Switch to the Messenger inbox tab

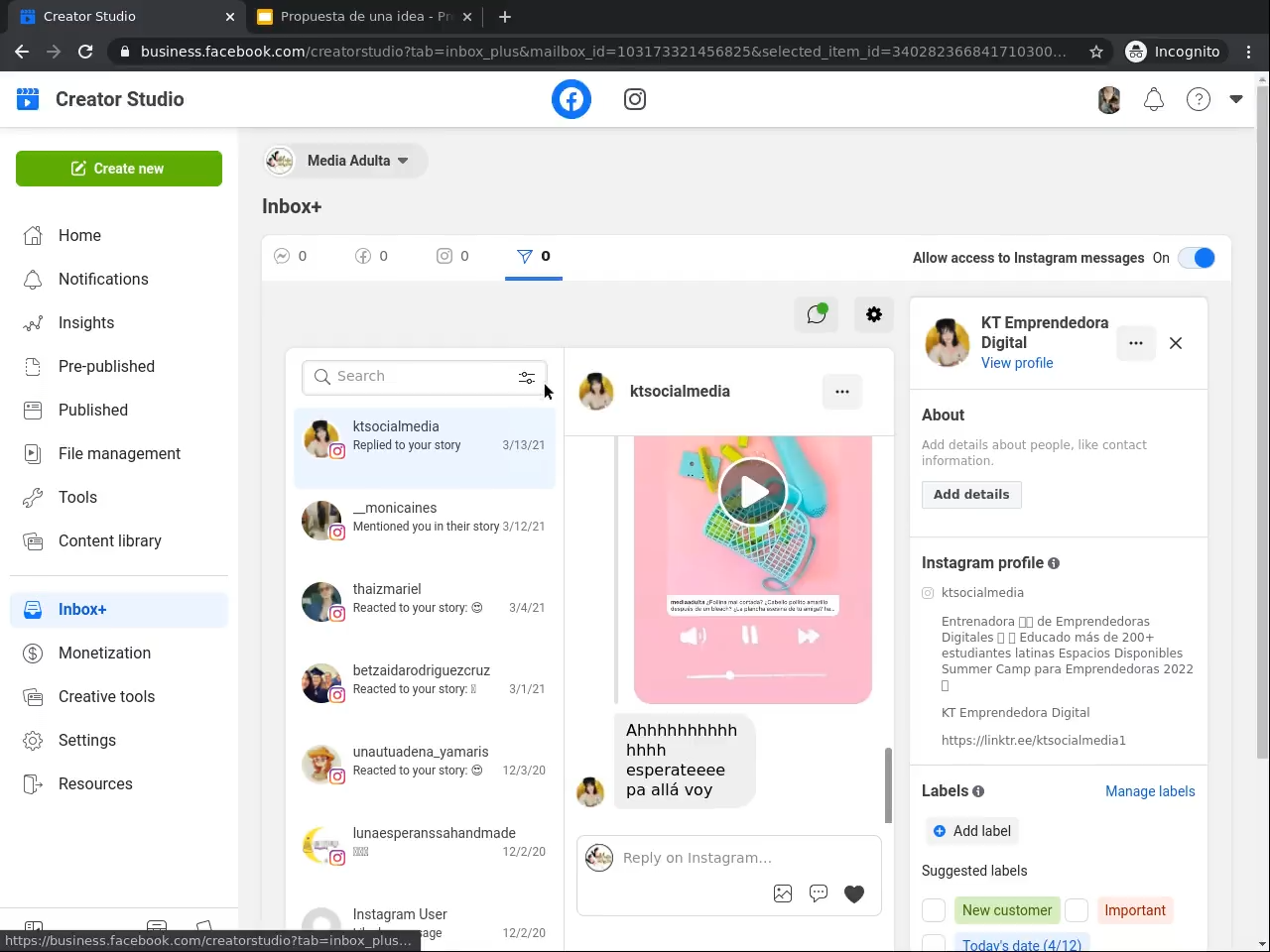tap(291, 256)
